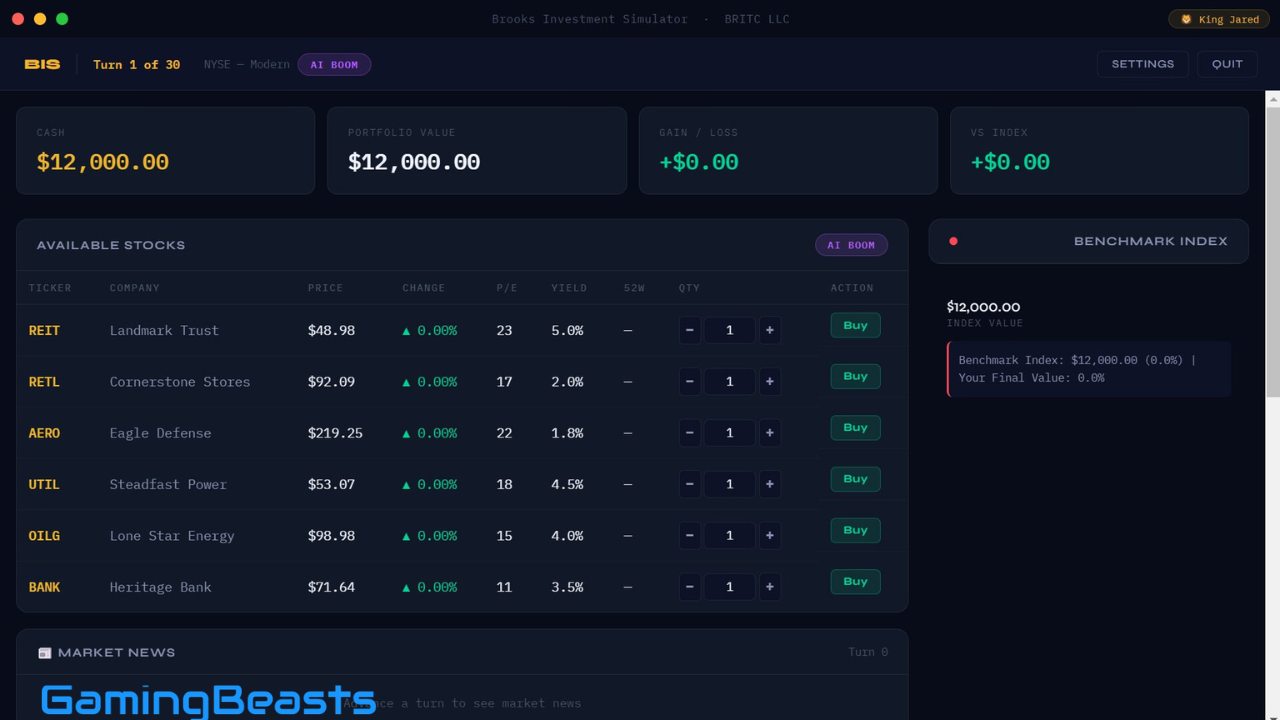Click the 52W column header
This screenshot has width=1280, height=720.
[634, 288]
